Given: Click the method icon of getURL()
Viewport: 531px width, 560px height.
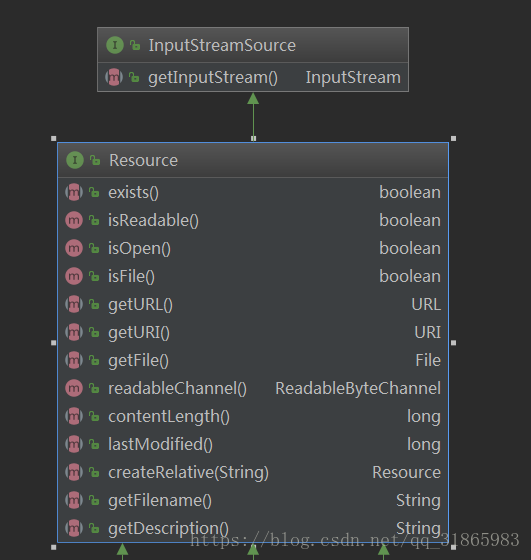Looking at the screenshot, I should (74, 304).
